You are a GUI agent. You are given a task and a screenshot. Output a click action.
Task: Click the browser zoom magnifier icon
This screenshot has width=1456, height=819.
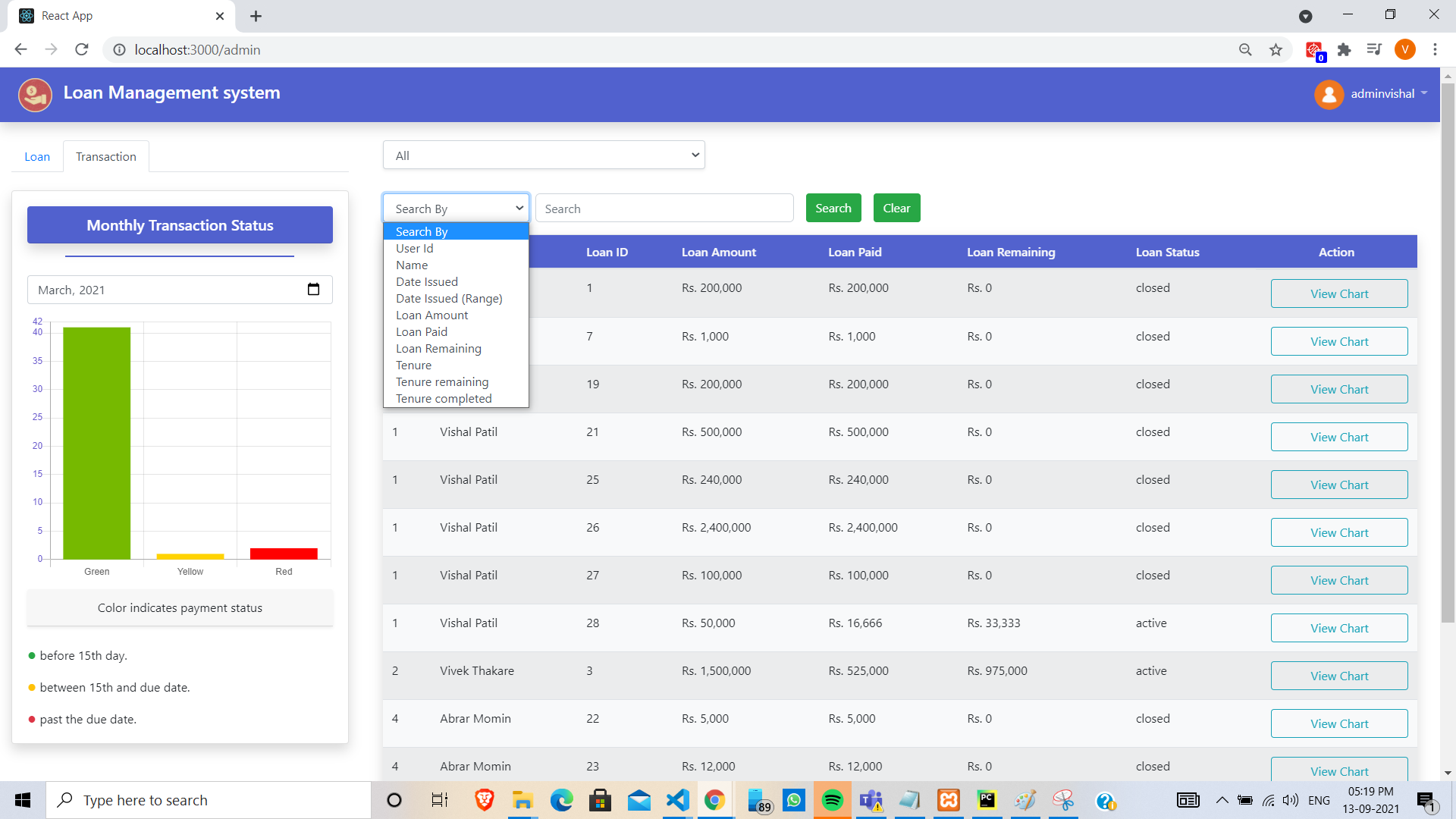click(x=1244, y=50)
